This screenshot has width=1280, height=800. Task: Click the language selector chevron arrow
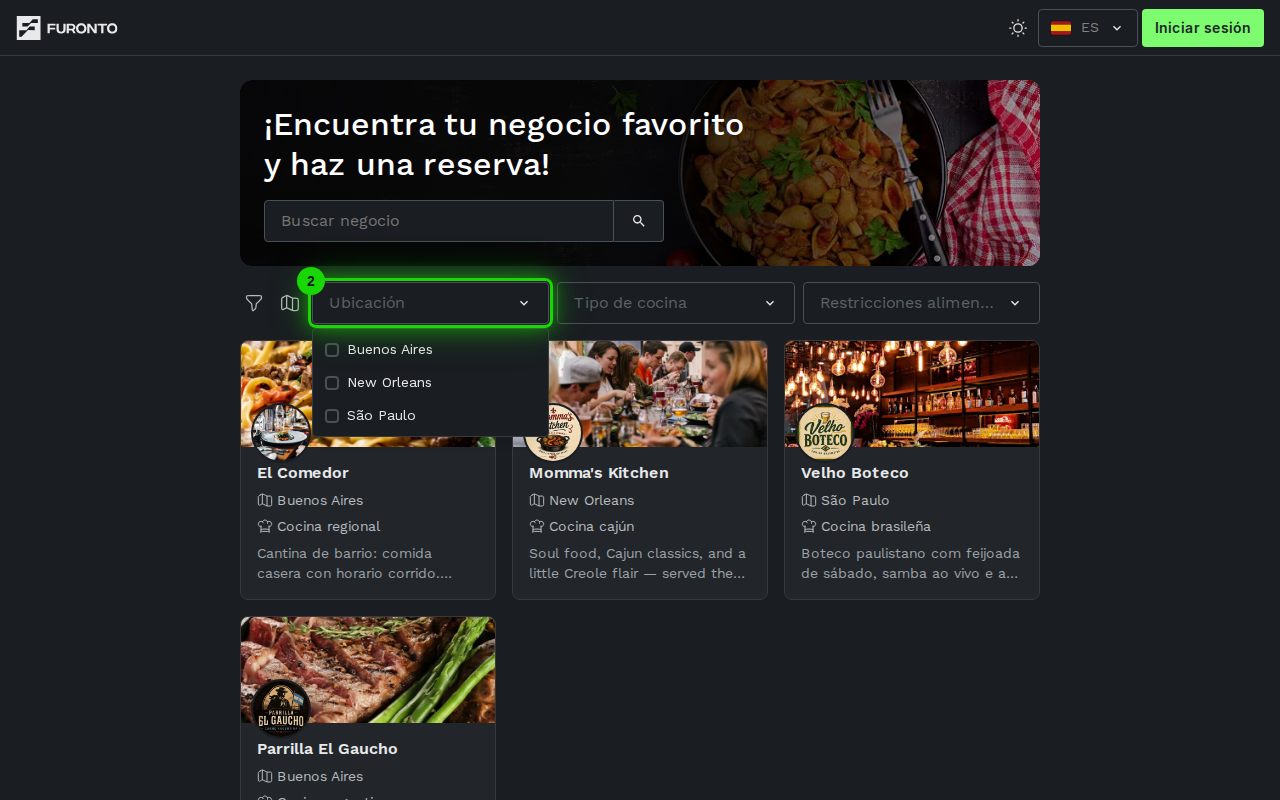point(1117,28)
